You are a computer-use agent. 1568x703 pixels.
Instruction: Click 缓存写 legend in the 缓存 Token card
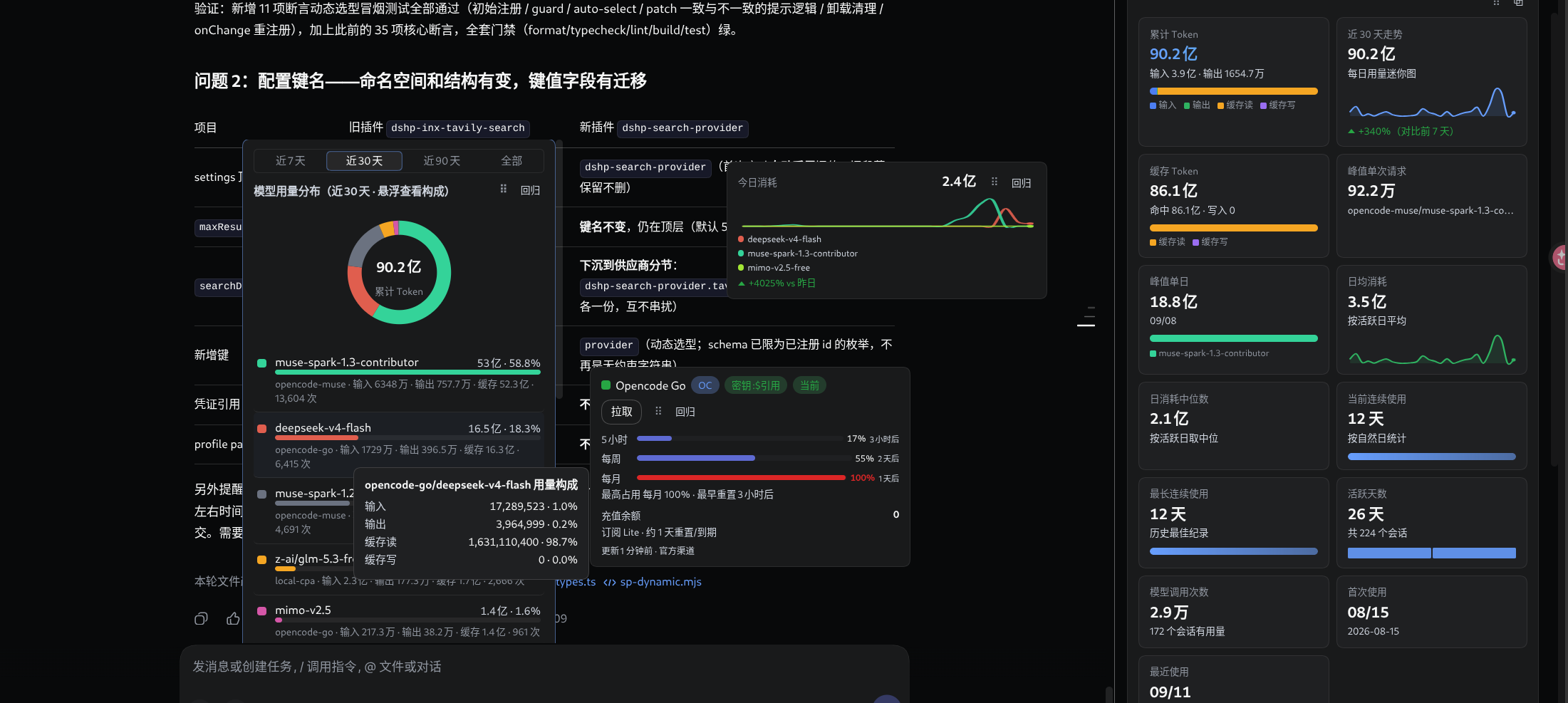[x=1210, y=242]
